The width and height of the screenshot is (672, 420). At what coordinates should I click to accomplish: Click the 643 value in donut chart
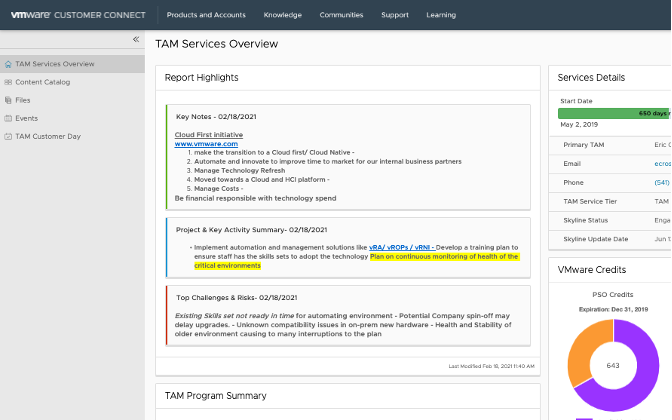pyautogui.click(x=613, y=366)
